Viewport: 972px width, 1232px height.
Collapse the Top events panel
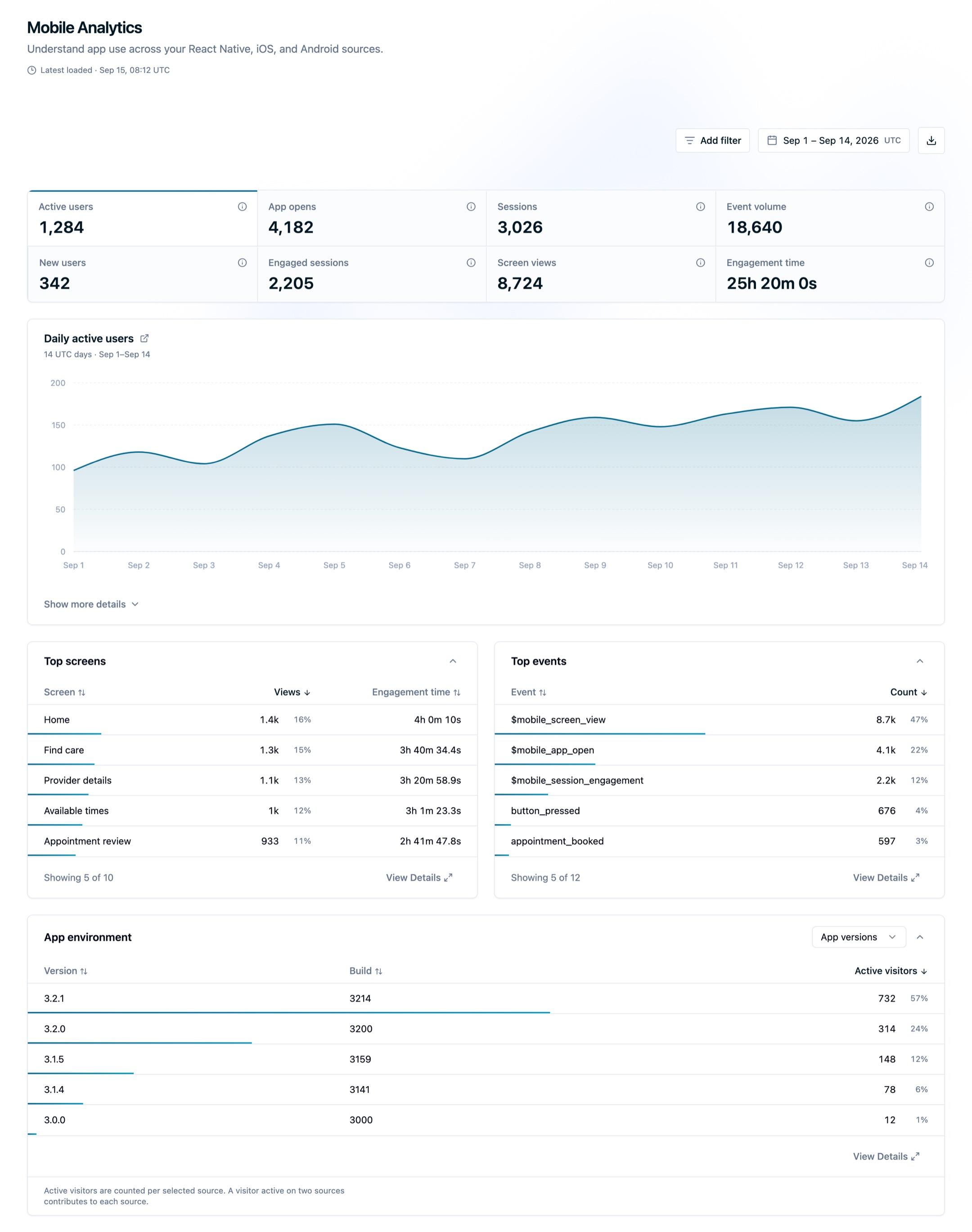(x=920, y=661)
